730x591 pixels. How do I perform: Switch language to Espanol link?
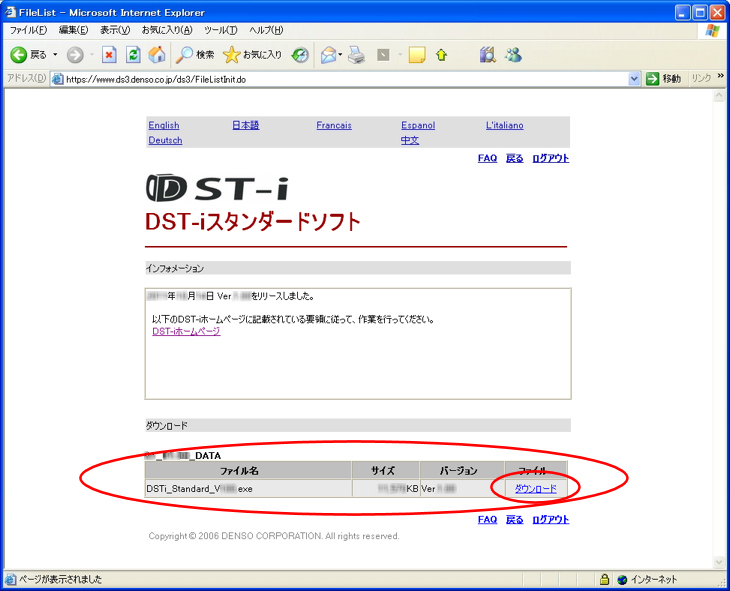coord(418,125)
